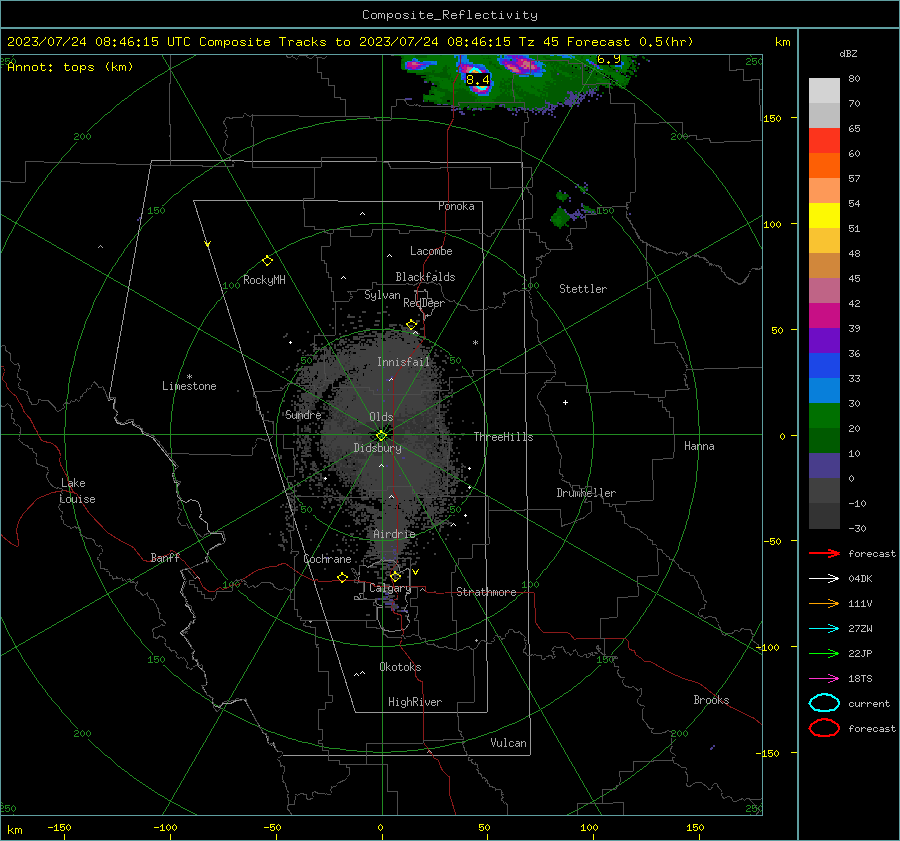This screenshot has height=841, width=900.
Task: Click the white plus marker northeast of Drumheller
Action: click(x=565, y=402)
